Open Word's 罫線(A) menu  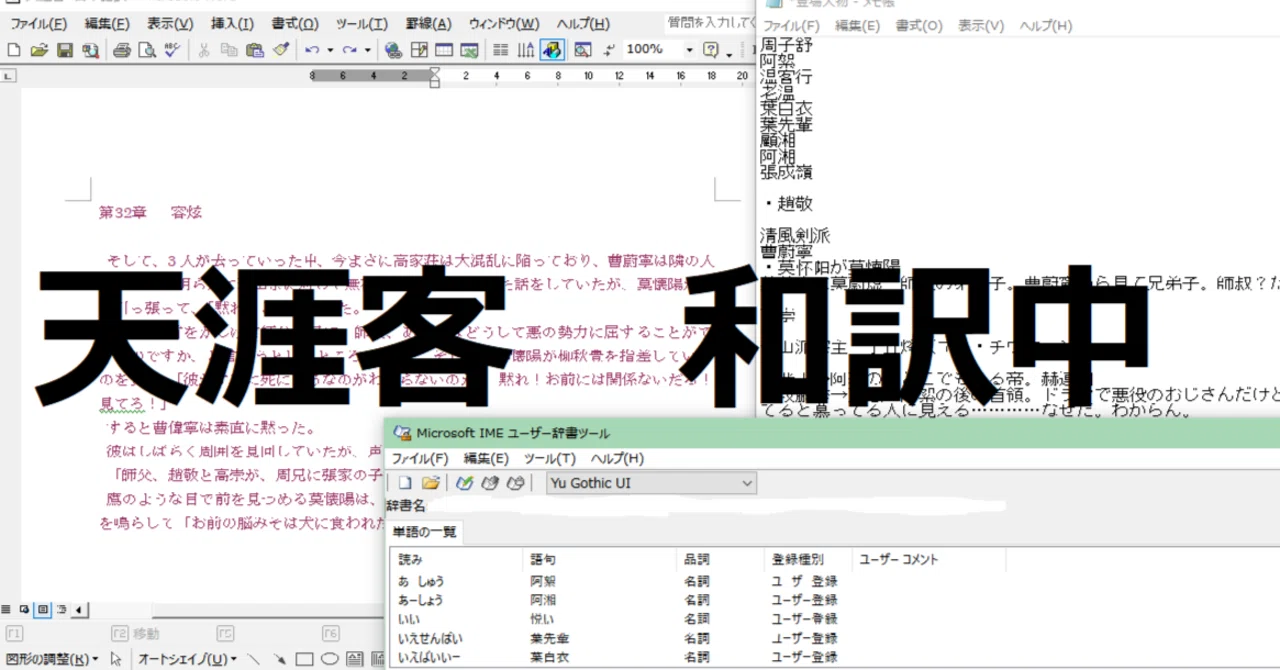point(428,23)
